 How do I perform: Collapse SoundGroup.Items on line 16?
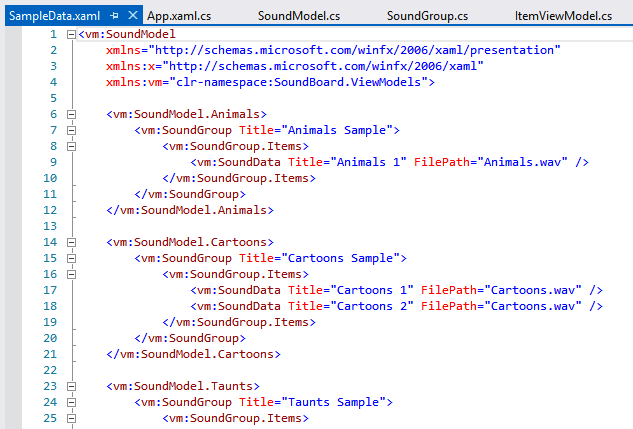71,274
